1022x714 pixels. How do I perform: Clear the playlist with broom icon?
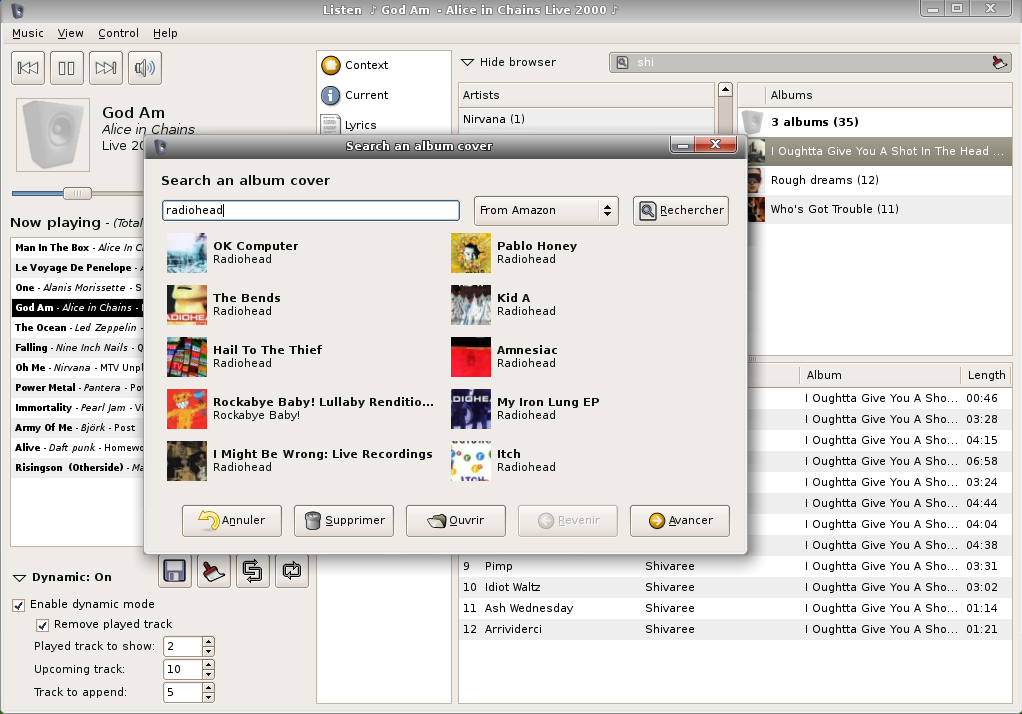[214, 571]
